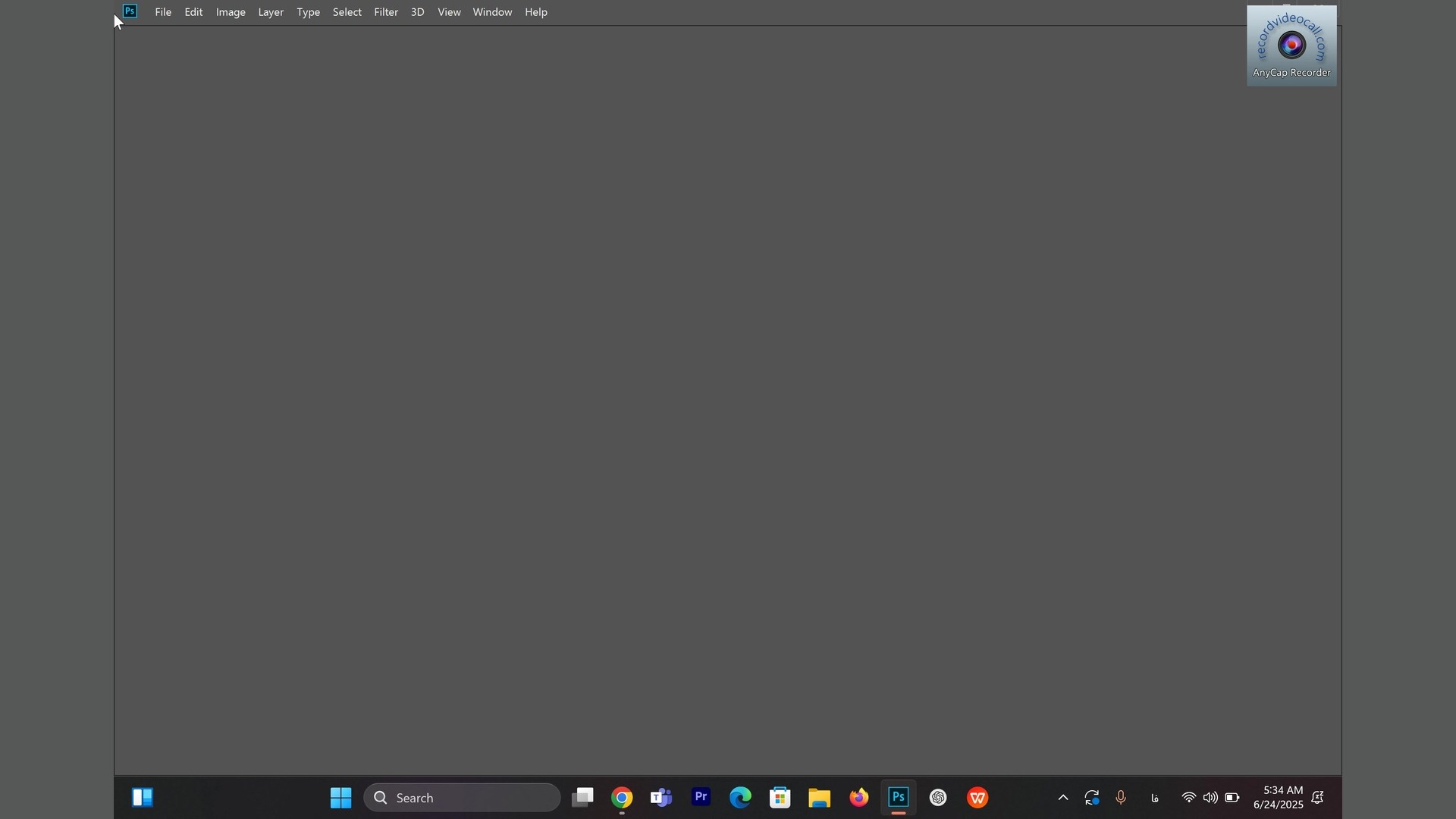Open the File menu
Image resolution: width=1456 pixels, height=819 pixels.
(163, 12)
